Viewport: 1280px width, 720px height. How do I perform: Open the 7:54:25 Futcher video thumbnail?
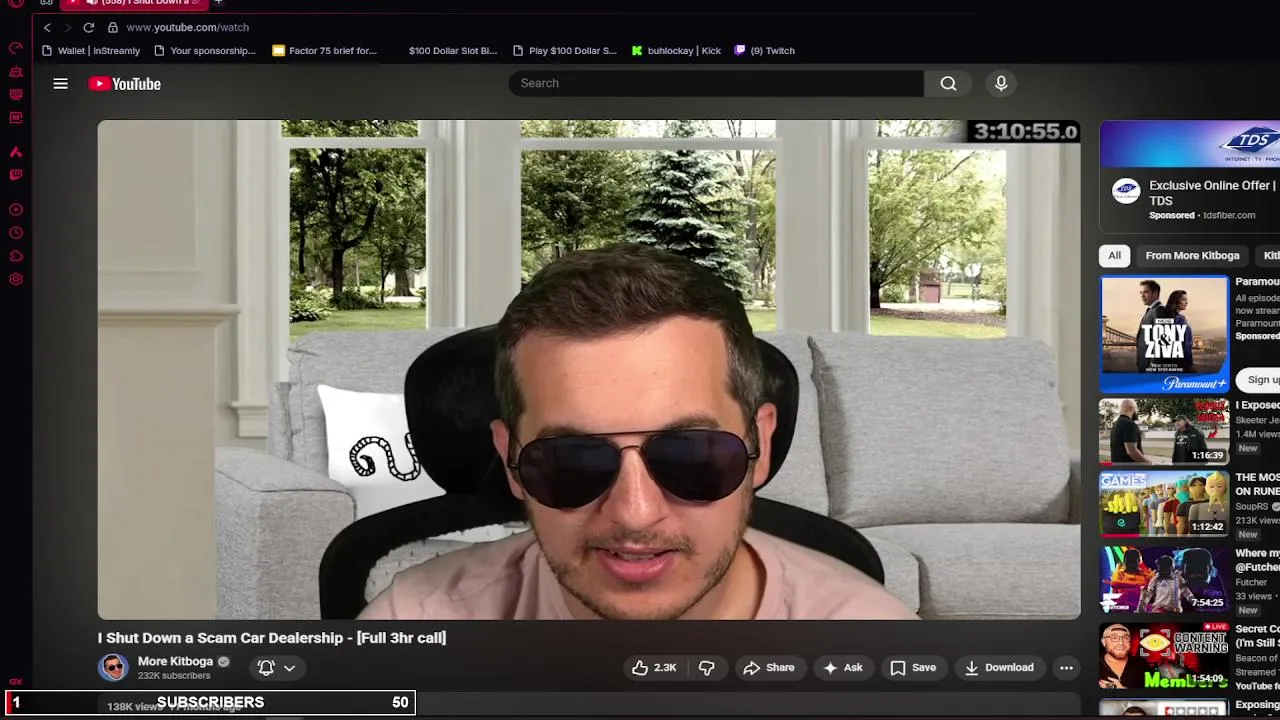pos(1164,578)
